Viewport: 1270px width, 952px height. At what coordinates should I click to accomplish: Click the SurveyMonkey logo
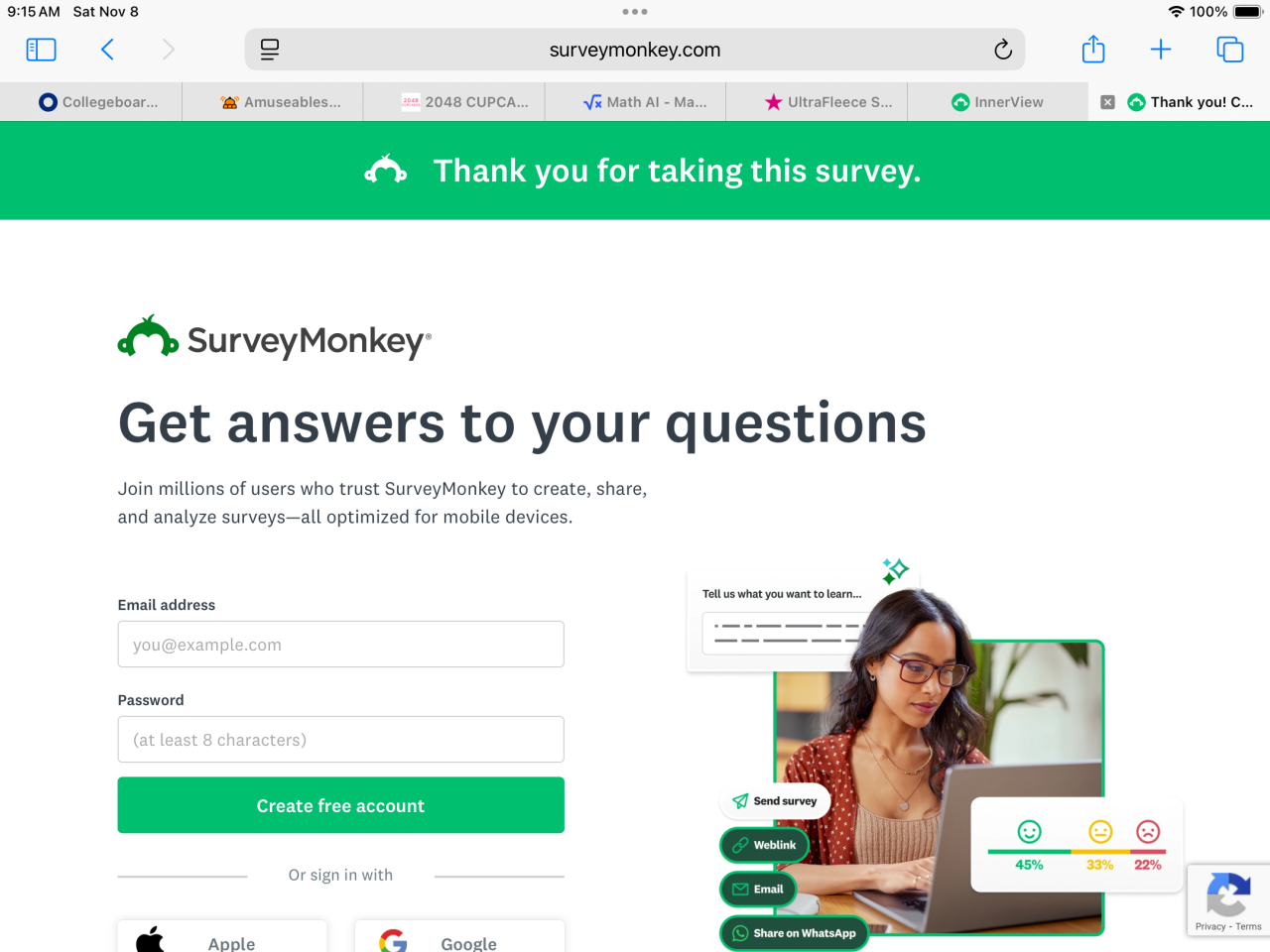pos(275,339)
